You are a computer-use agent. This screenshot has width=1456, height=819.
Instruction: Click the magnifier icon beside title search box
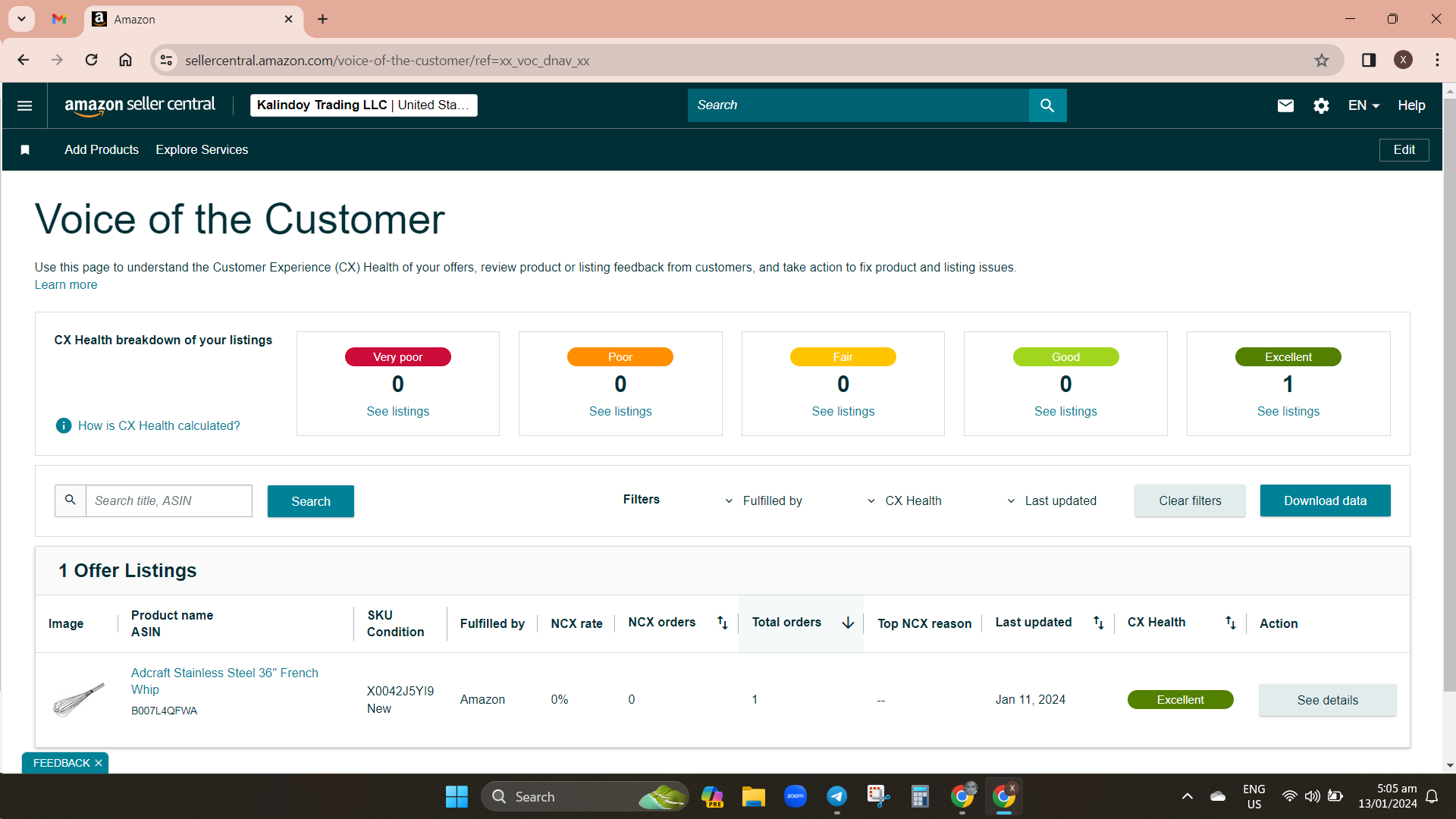pos(71,500)
